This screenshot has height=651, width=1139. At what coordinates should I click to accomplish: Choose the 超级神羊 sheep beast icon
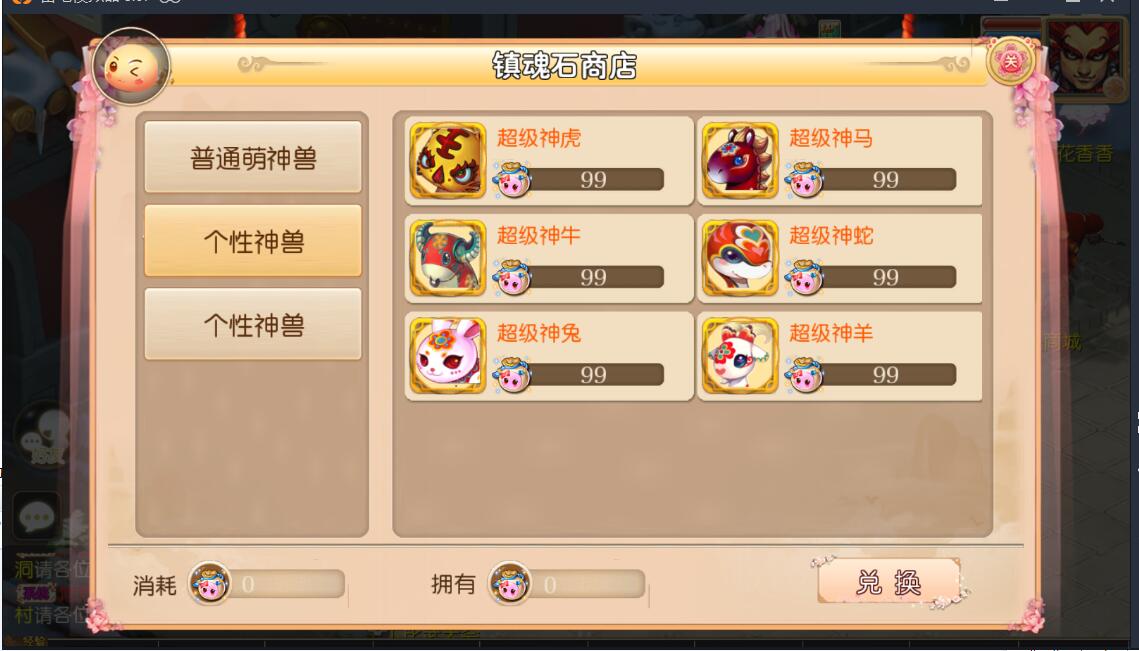[x=740, y=355]
